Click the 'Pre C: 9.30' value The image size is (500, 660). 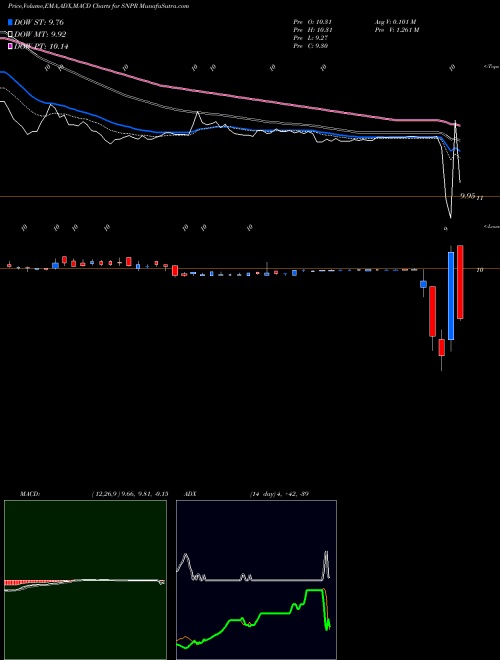(311, 46)
